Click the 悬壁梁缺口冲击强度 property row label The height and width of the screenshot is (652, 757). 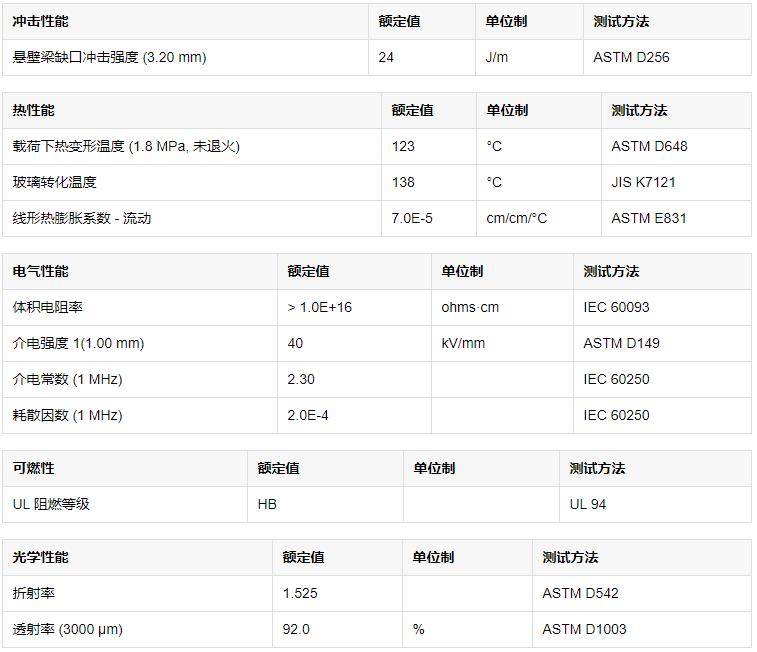point(109,57)
